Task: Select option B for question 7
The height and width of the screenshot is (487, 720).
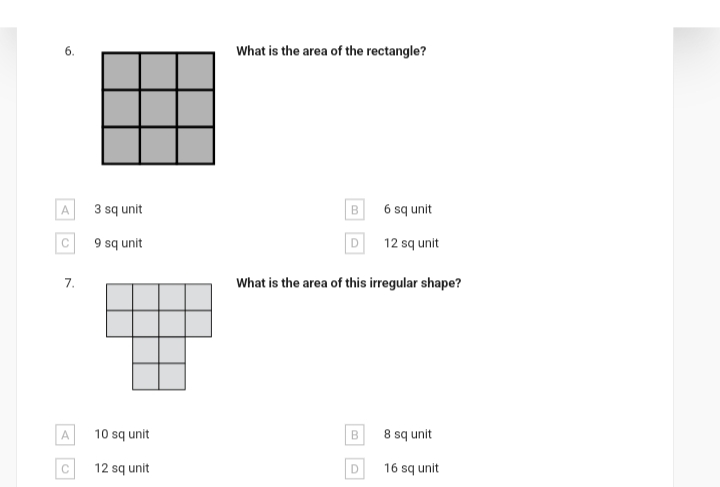Action: click(354, 434)
